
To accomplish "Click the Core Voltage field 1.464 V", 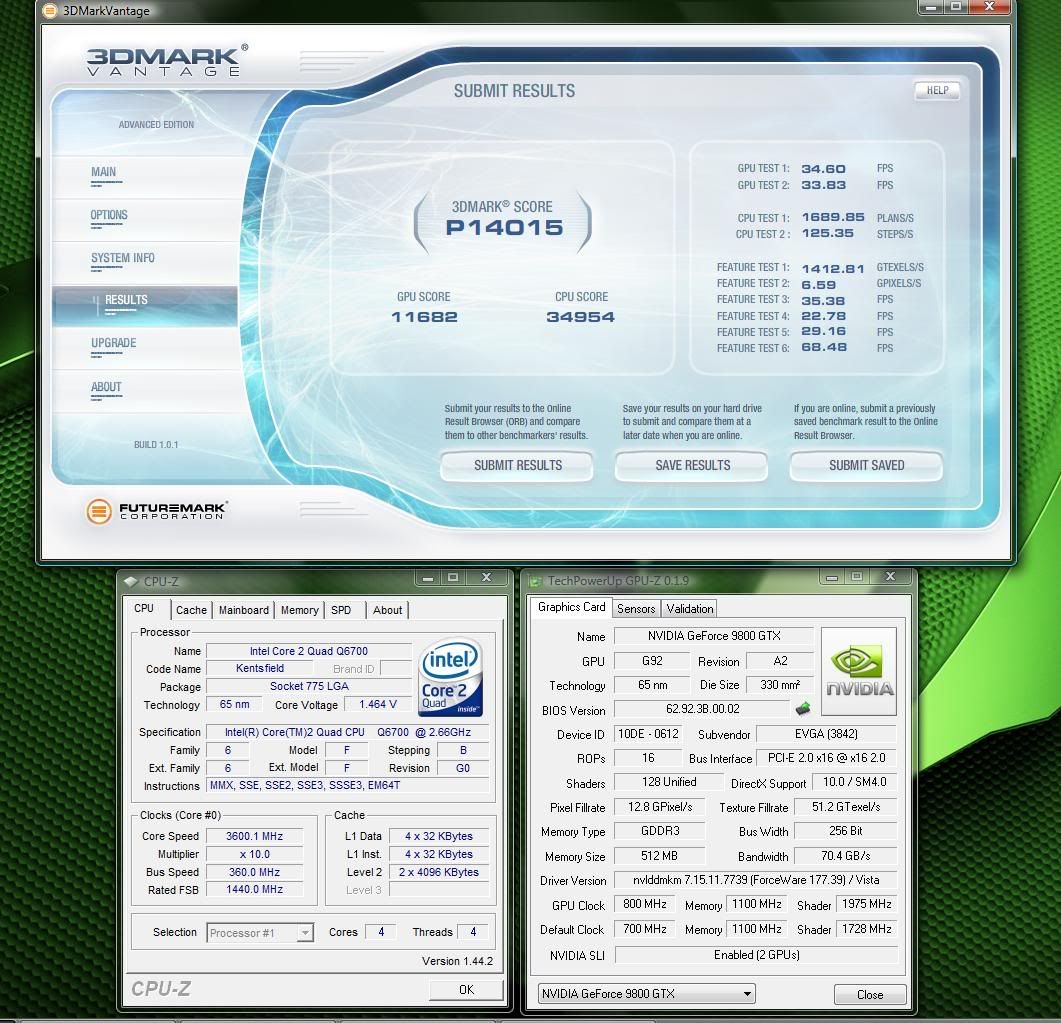I will [378, 704].
